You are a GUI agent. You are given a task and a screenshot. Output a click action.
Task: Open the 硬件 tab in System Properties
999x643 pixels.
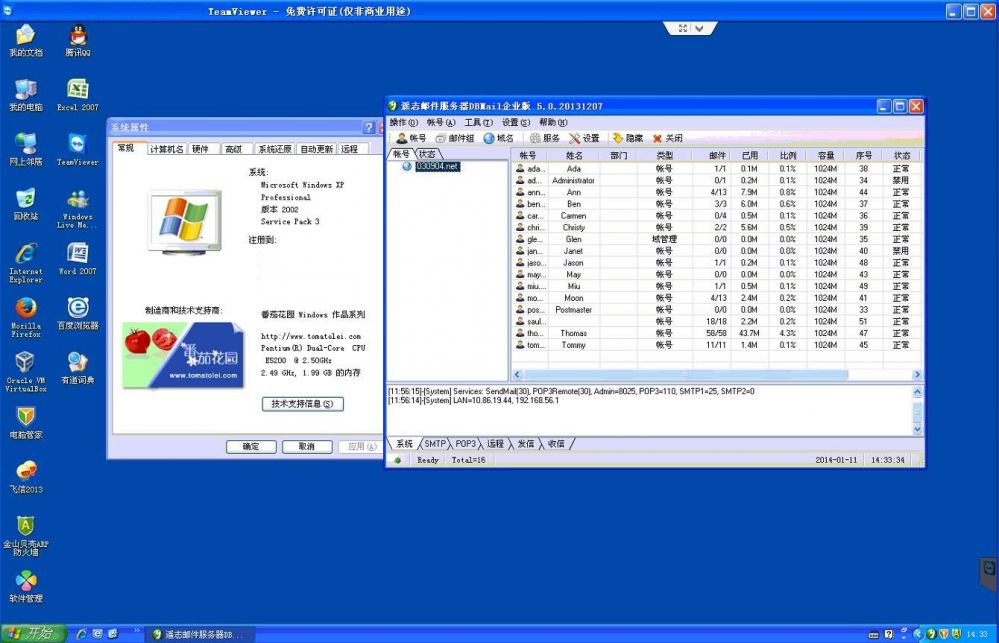201,149
